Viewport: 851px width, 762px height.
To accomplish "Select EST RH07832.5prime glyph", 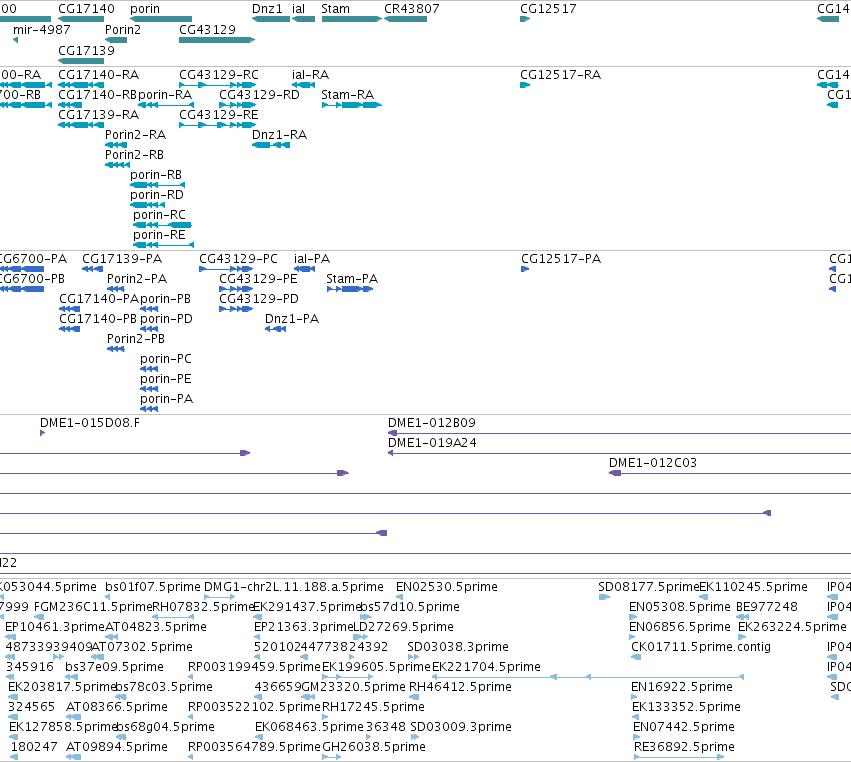I will (173, 617).
